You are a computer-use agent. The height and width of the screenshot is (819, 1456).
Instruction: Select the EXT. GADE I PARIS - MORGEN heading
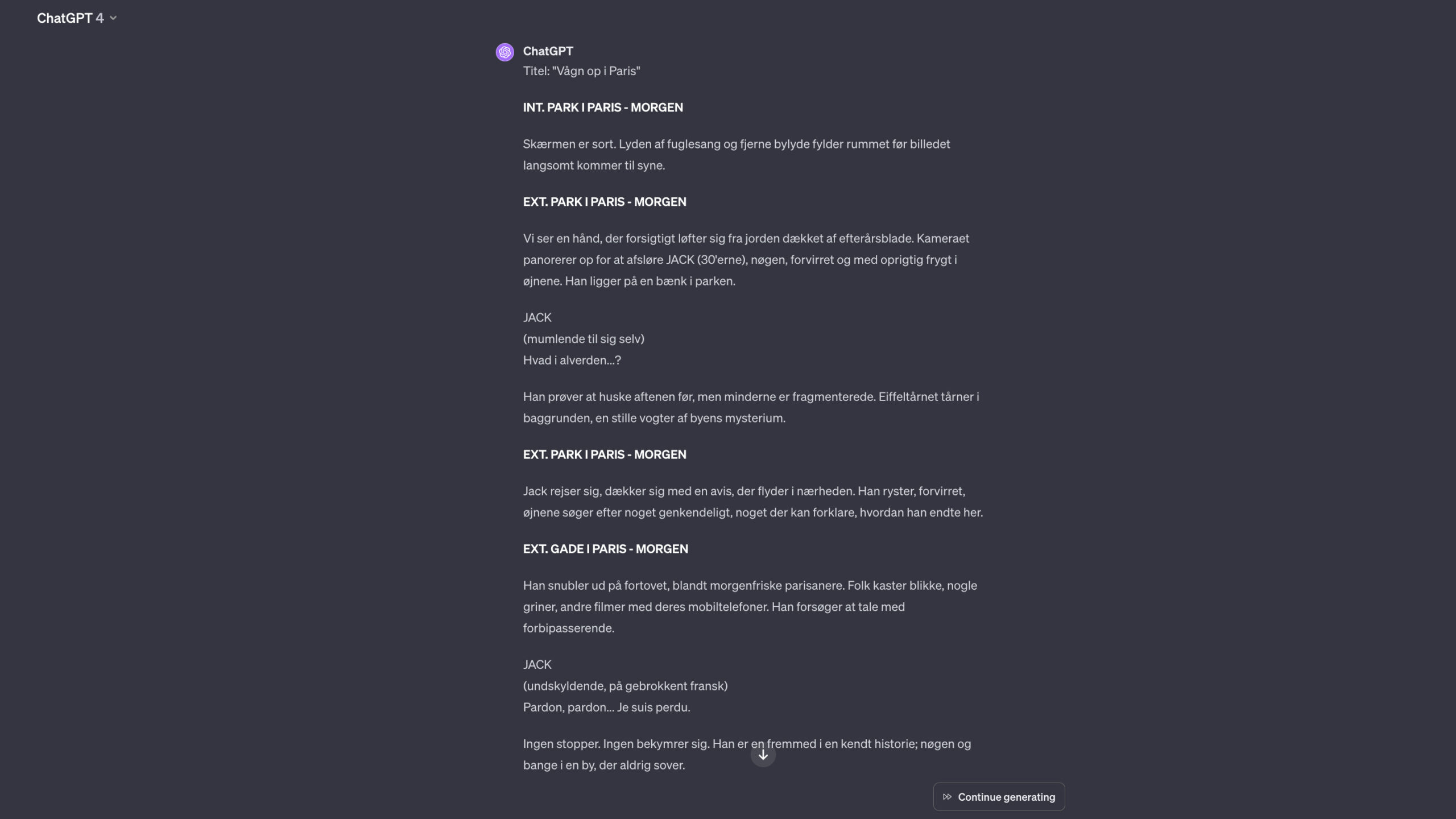click(x=605, y=549)
